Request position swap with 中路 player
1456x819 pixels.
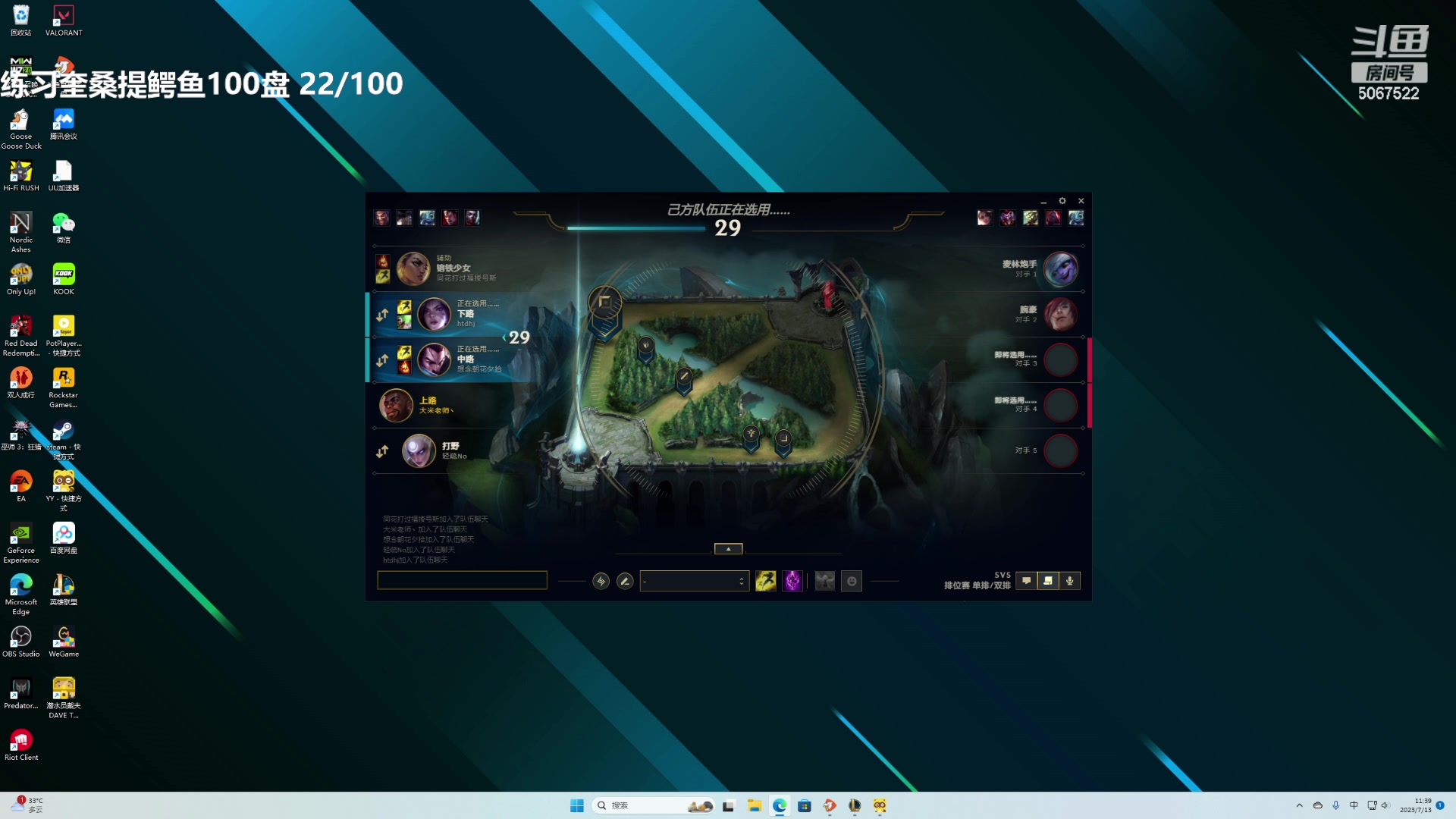click(x=382, y=359)
